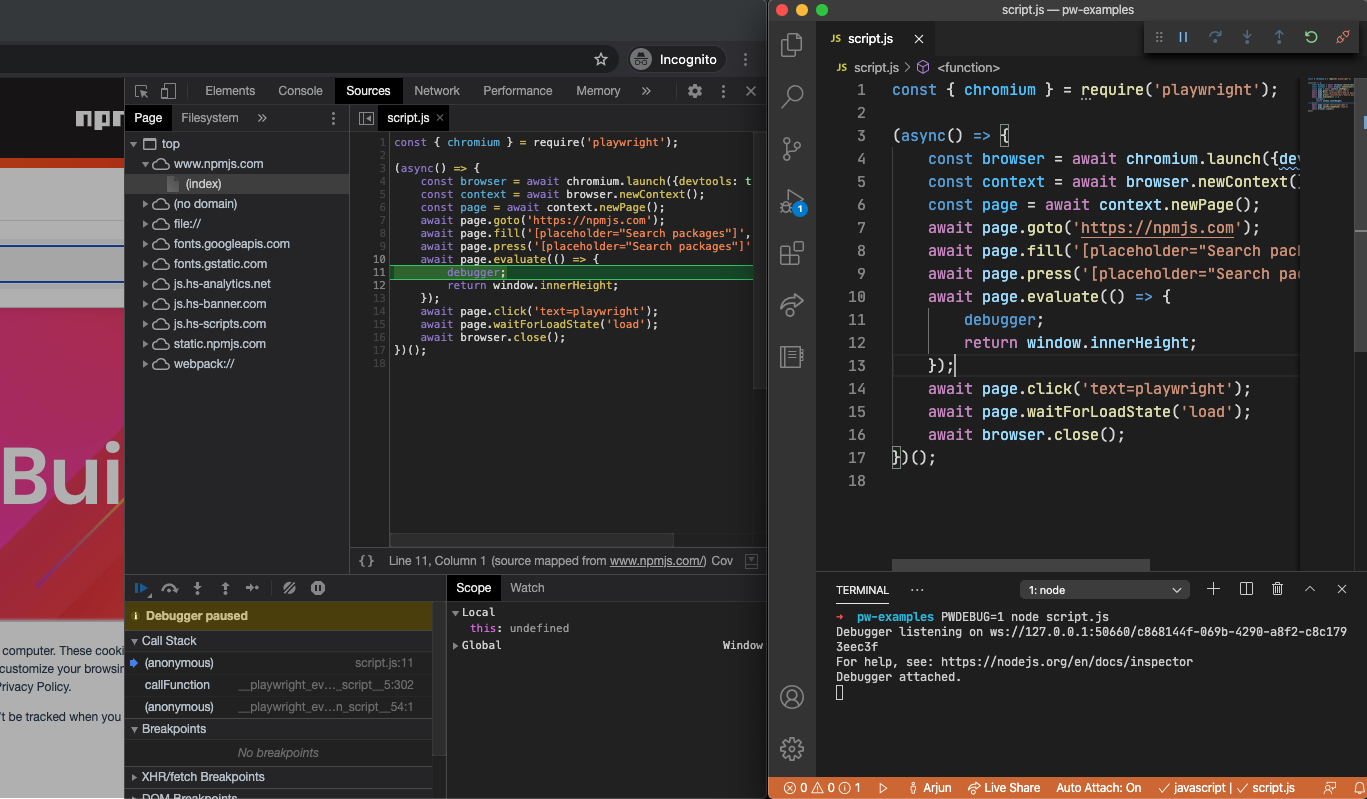Switch to DevTools Network tab

pos(437,91)
